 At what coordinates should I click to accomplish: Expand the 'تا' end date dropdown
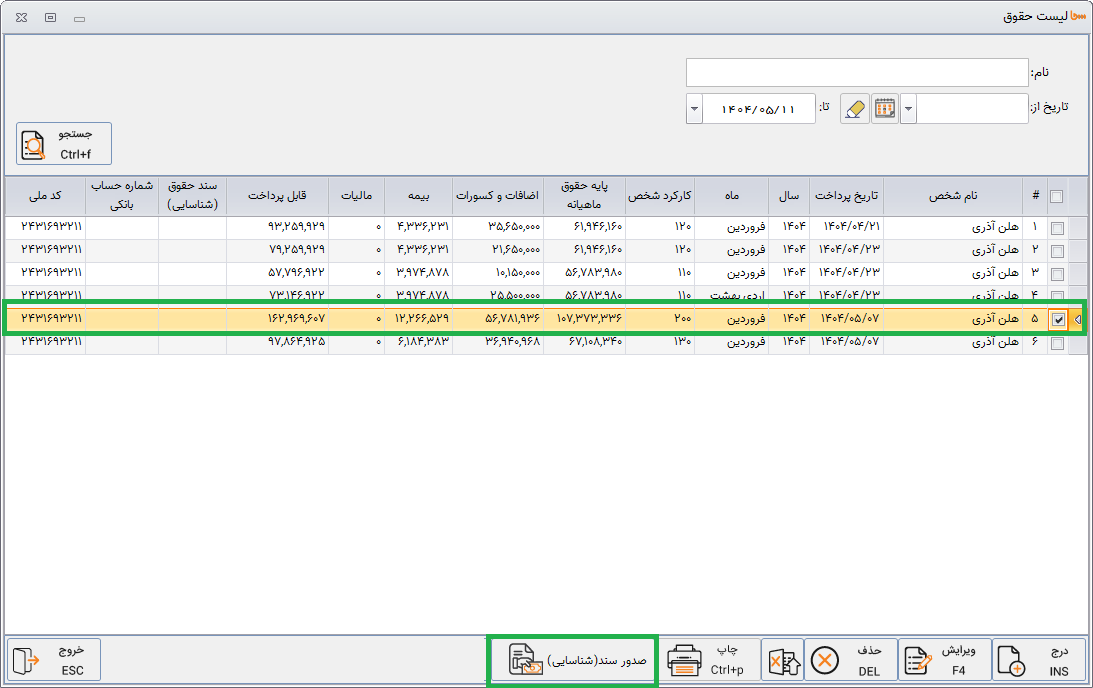[x=694, y=109]
